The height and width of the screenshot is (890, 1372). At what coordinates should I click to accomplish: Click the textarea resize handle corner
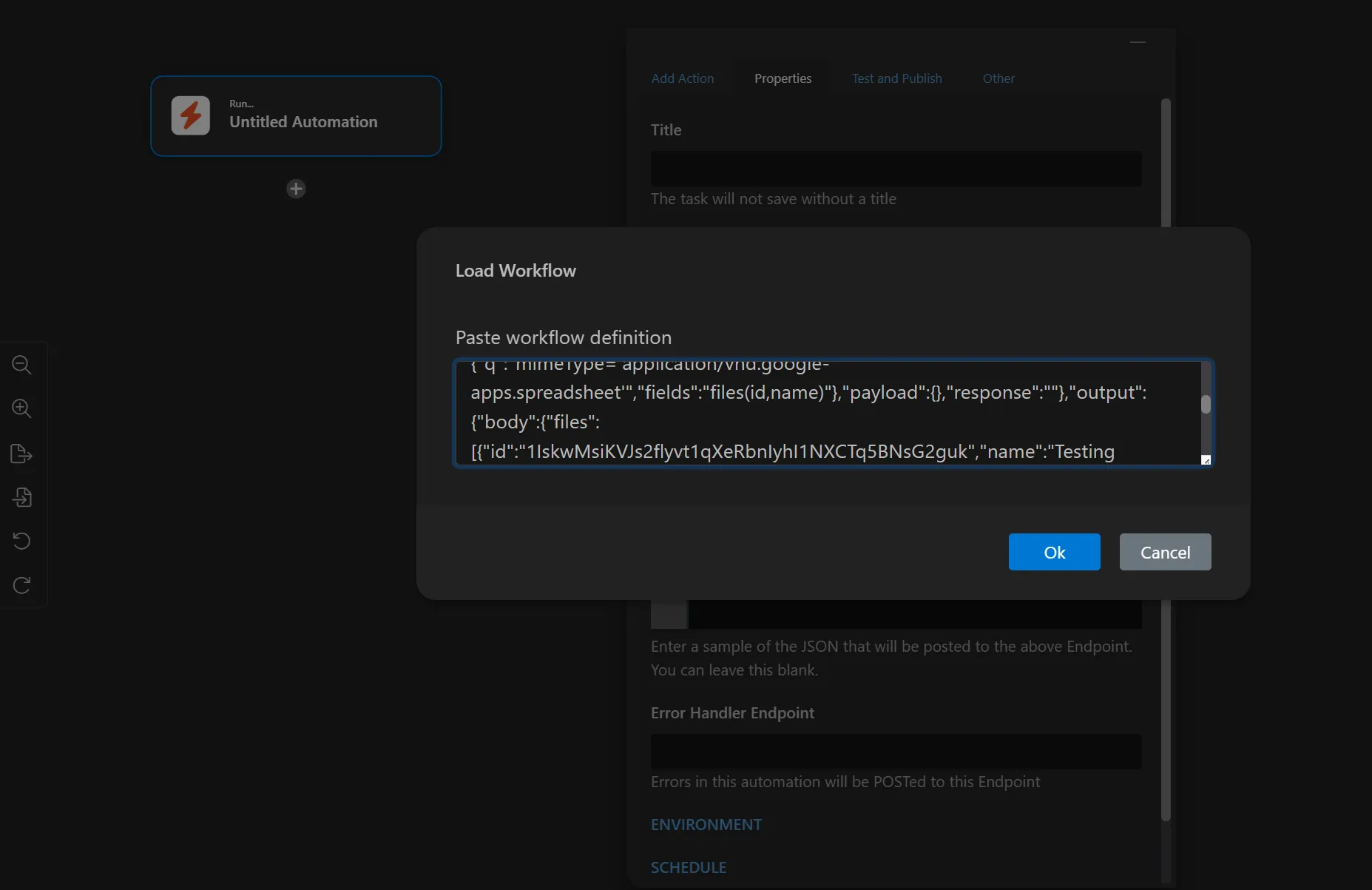click(1206, 460)
